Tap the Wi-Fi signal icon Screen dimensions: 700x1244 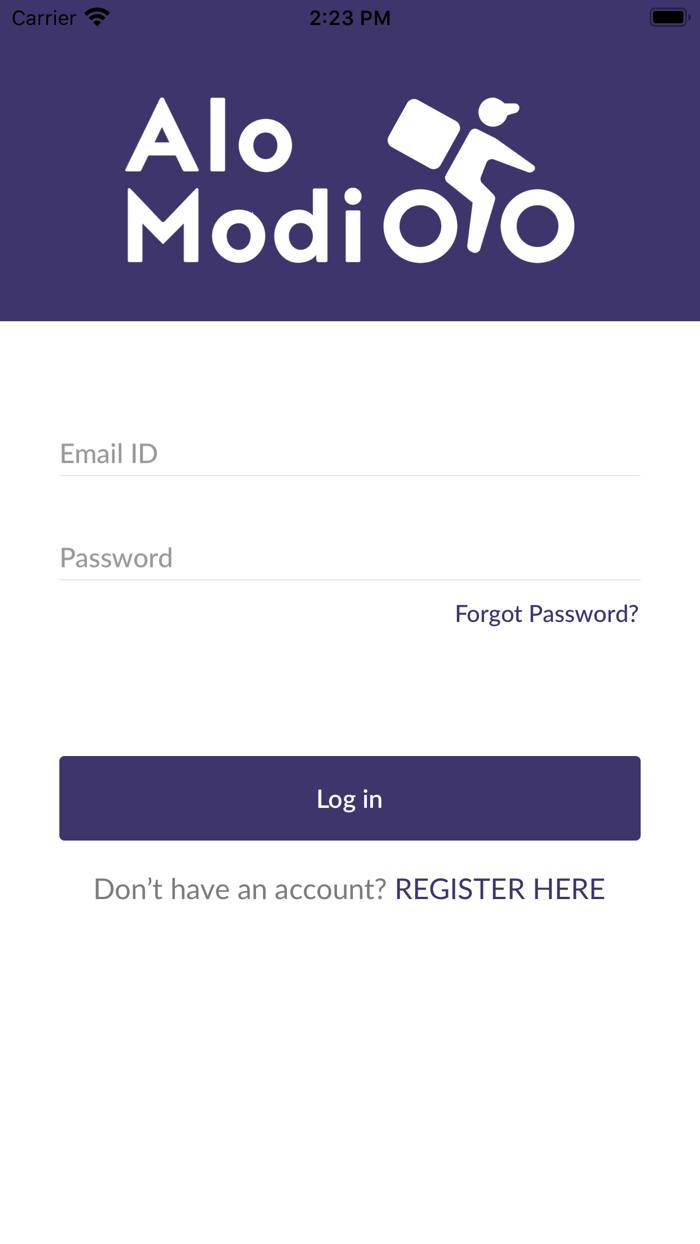pyautogui.click(x=97, y=17)
